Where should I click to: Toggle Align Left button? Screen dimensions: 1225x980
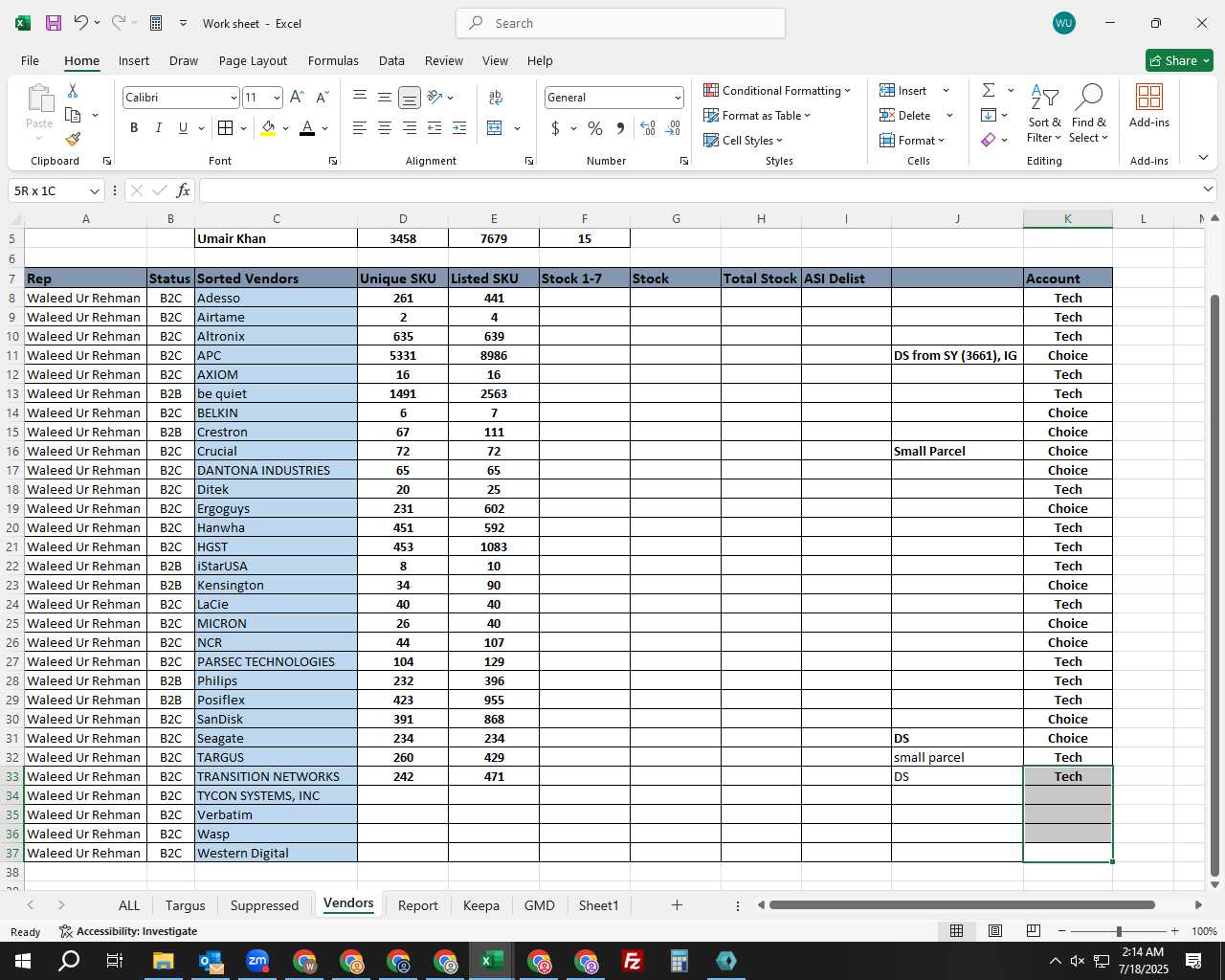[360, 128]
